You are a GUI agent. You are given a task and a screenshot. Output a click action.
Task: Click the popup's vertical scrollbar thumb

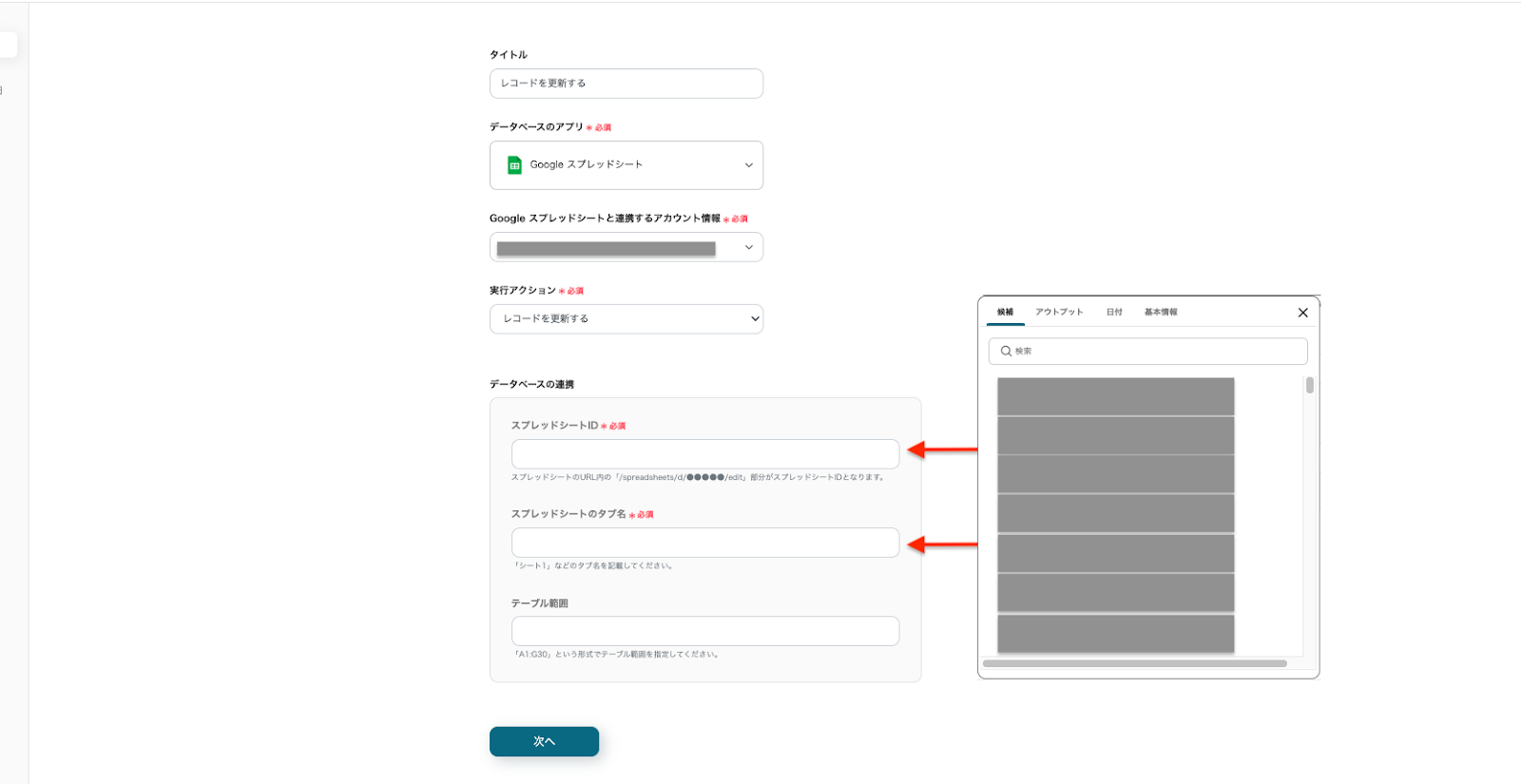[x=1310, y=385]
